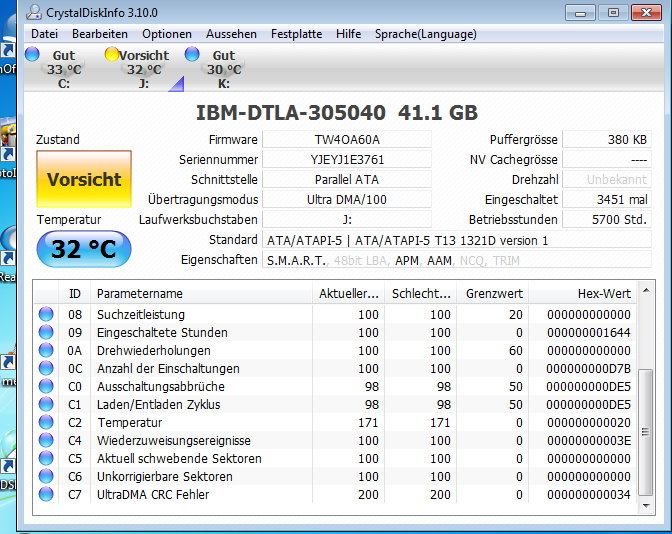This screenshot has height=534, width=672.
Task: Click status orb of row 0C Anzahl der Einschaltungen
Action: [x=46, y=368]
